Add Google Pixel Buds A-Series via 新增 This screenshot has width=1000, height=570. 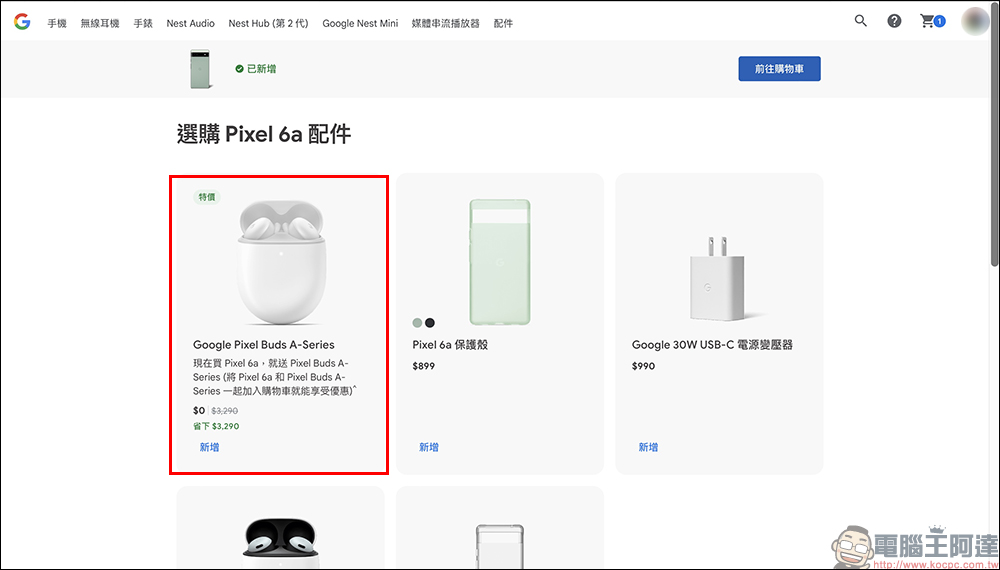[x=209, y=447]
